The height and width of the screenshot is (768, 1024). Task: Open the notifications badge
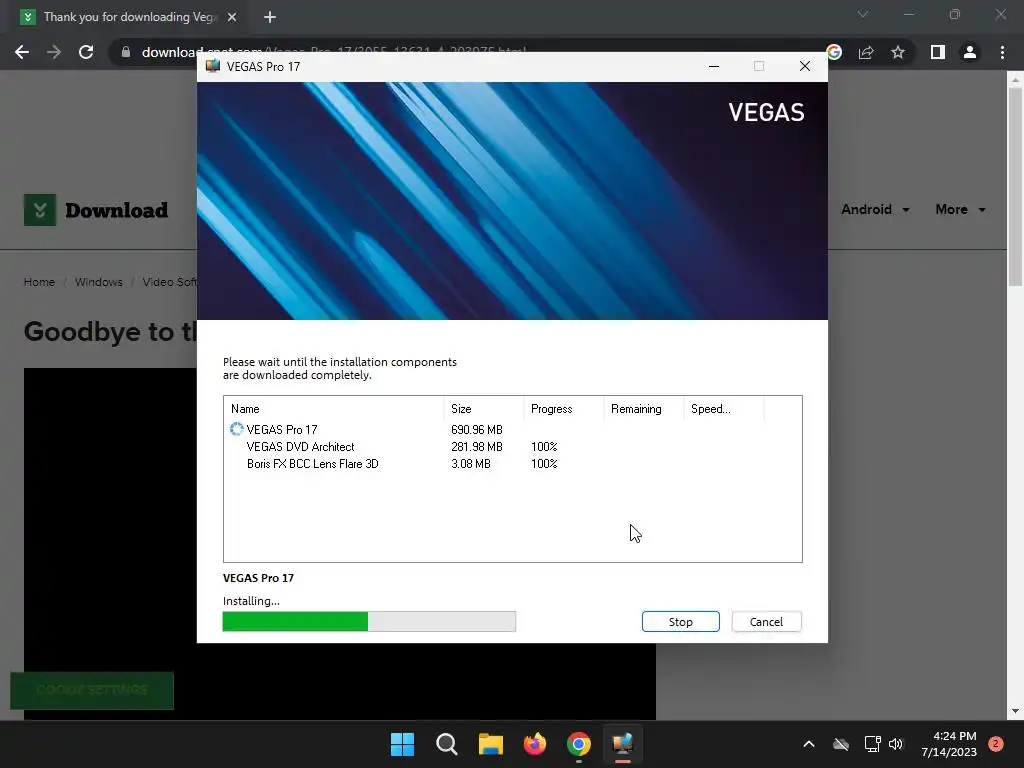click(x=996, y=744)
